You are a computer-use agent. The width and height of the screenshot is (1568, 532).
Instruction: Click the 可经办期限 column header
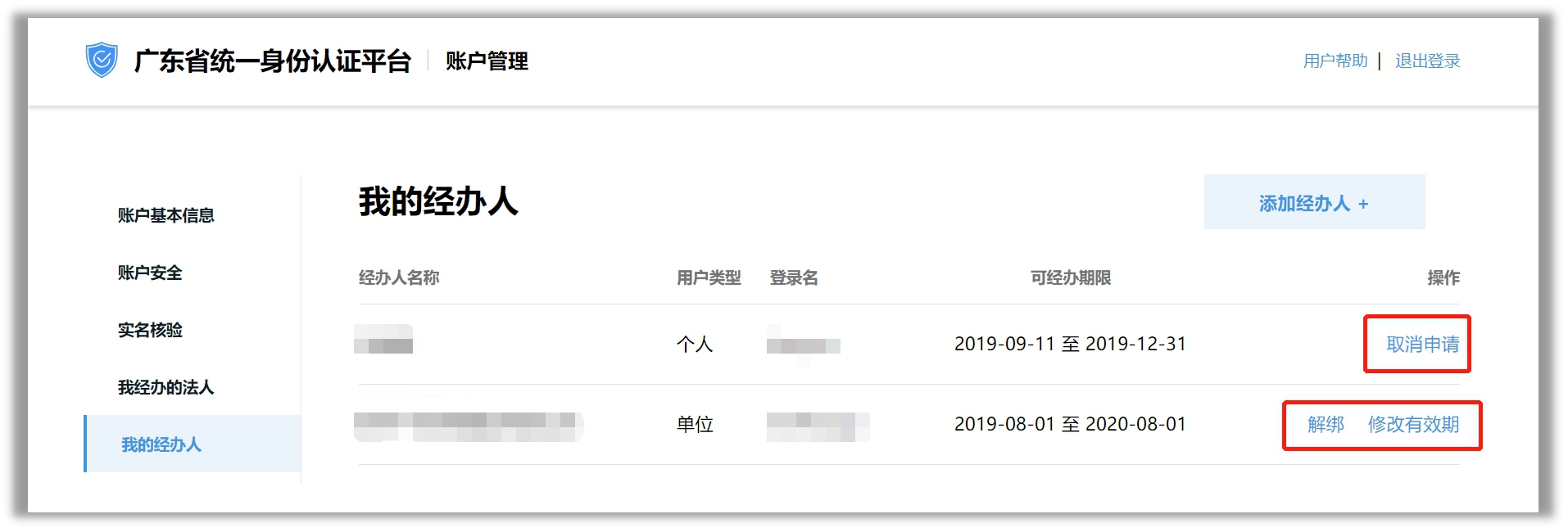coord(1070,278)
